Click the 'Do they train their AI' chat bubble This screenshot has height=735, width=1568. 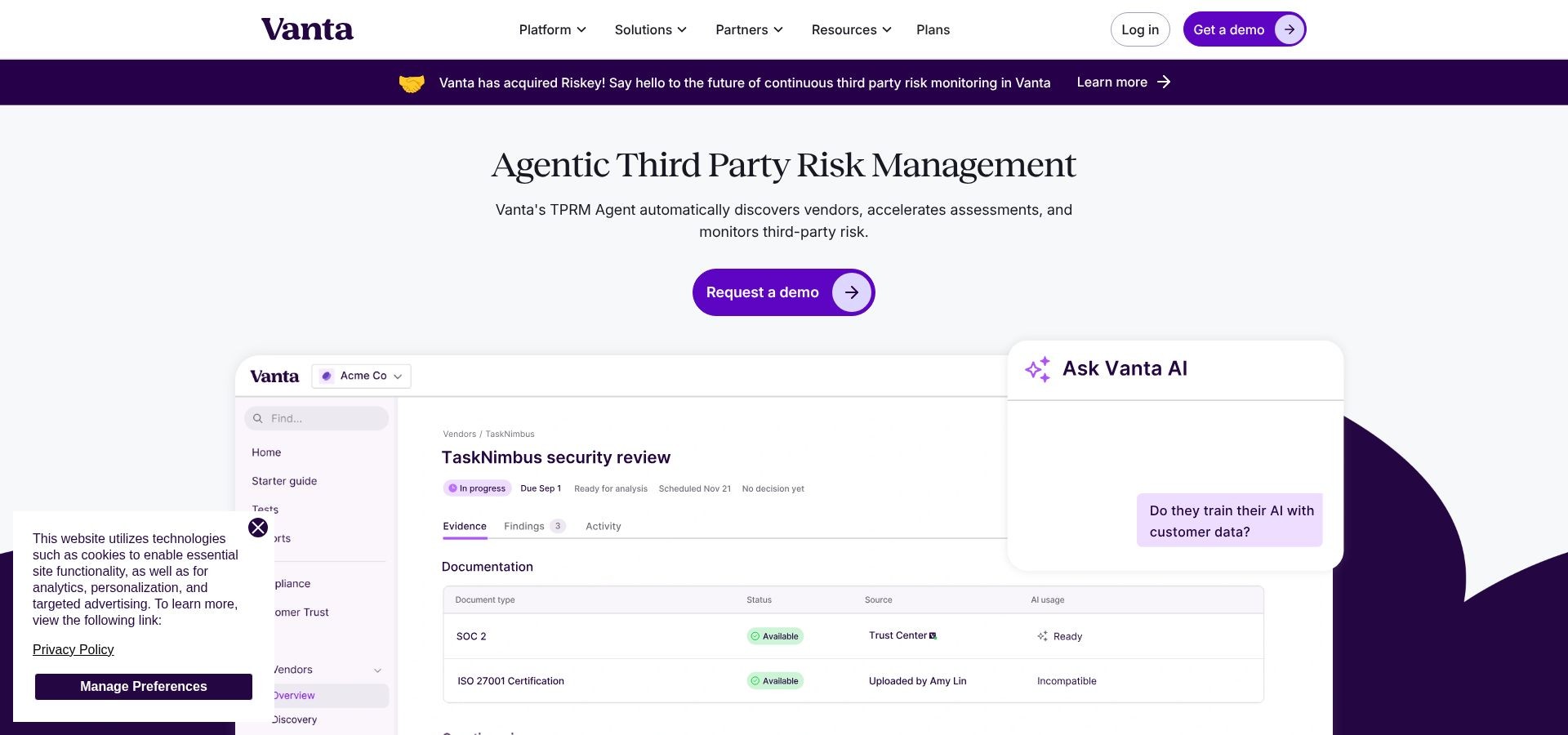pyautogui.click(x=1230, y=520)
